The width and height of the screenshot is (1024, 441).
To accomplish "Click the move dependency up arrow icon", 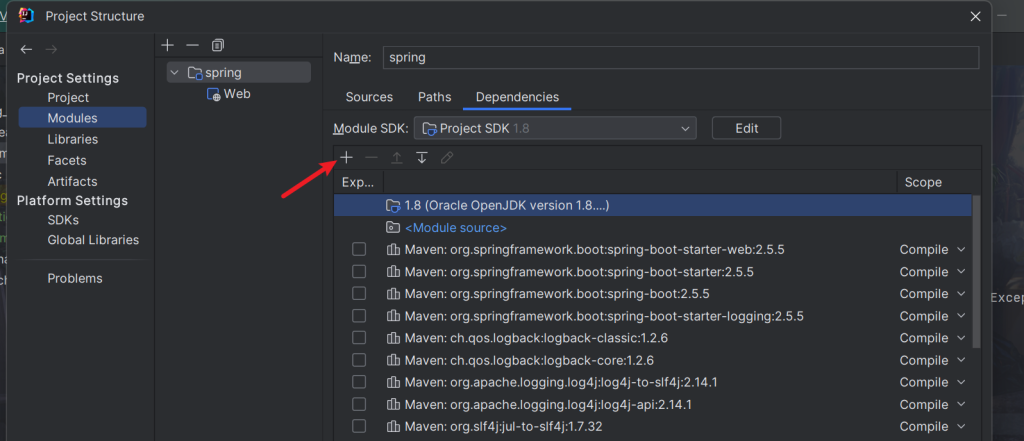I will (397, 158).
